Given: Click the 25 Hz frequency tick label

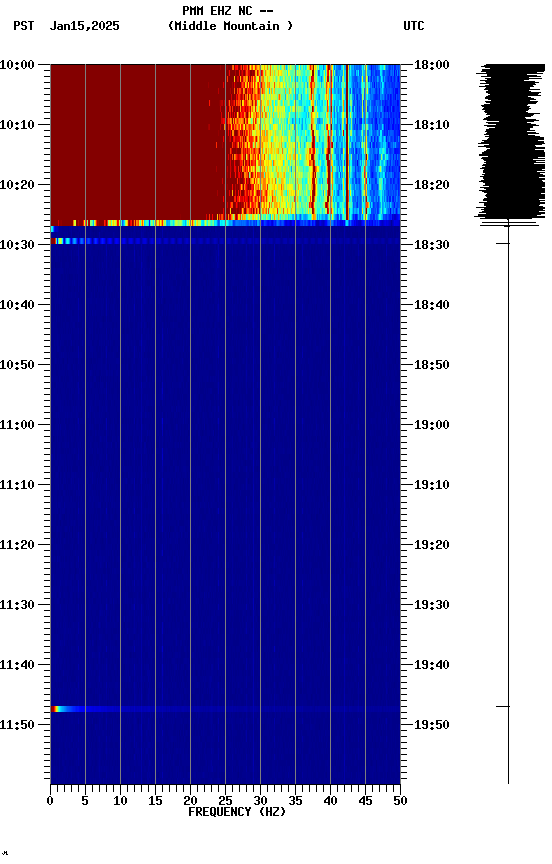Looking at the screenshot, I should tap(225, 801).
